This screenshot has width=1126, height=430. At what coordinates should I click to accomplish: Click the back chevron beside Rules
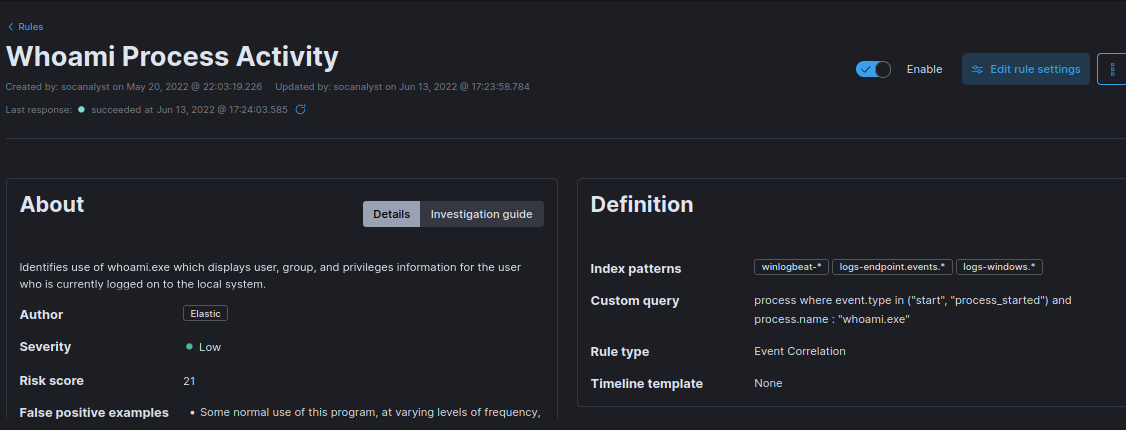click(11, 27)
